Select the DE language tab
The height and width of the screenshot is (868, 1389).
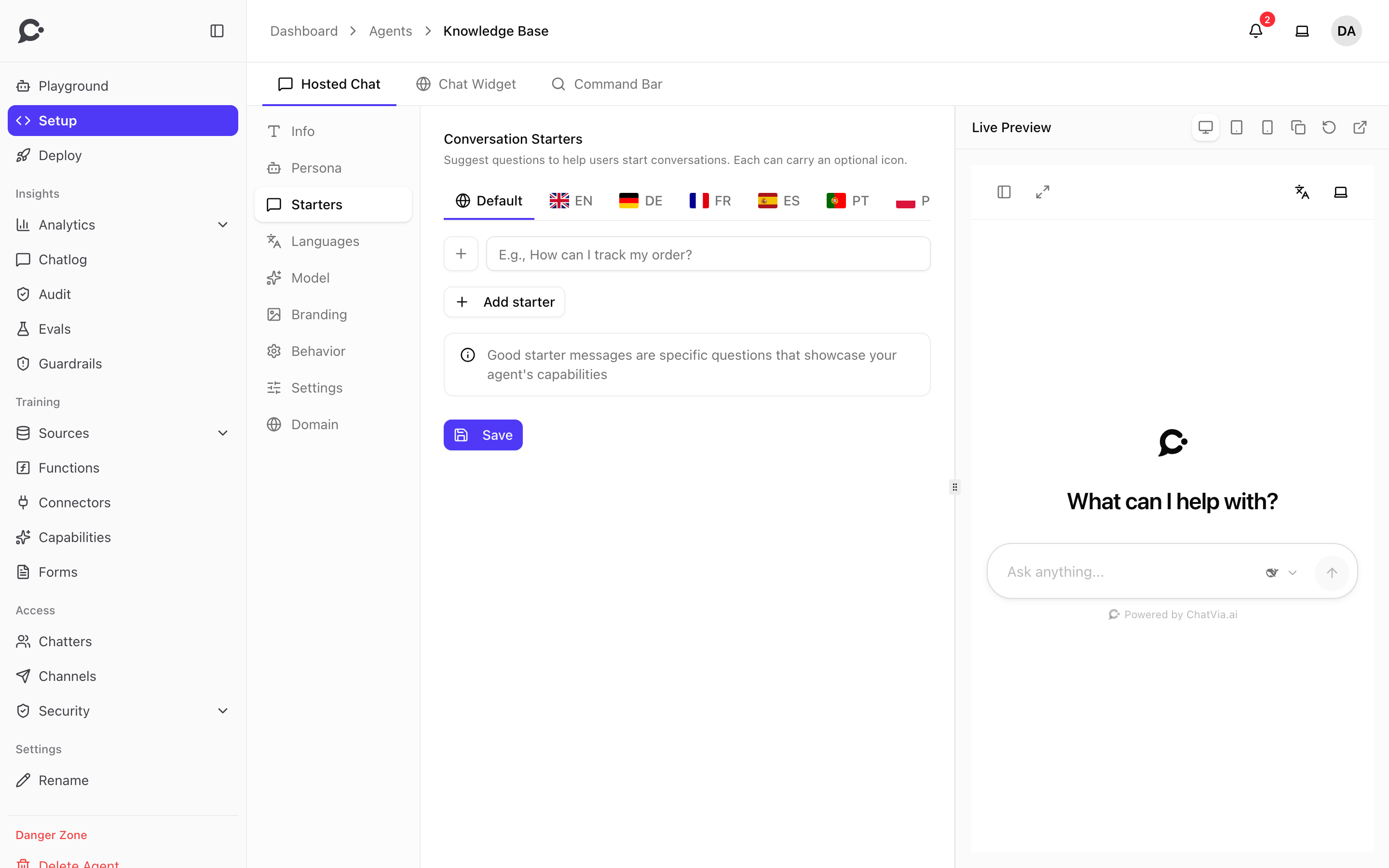coord(640,201)
